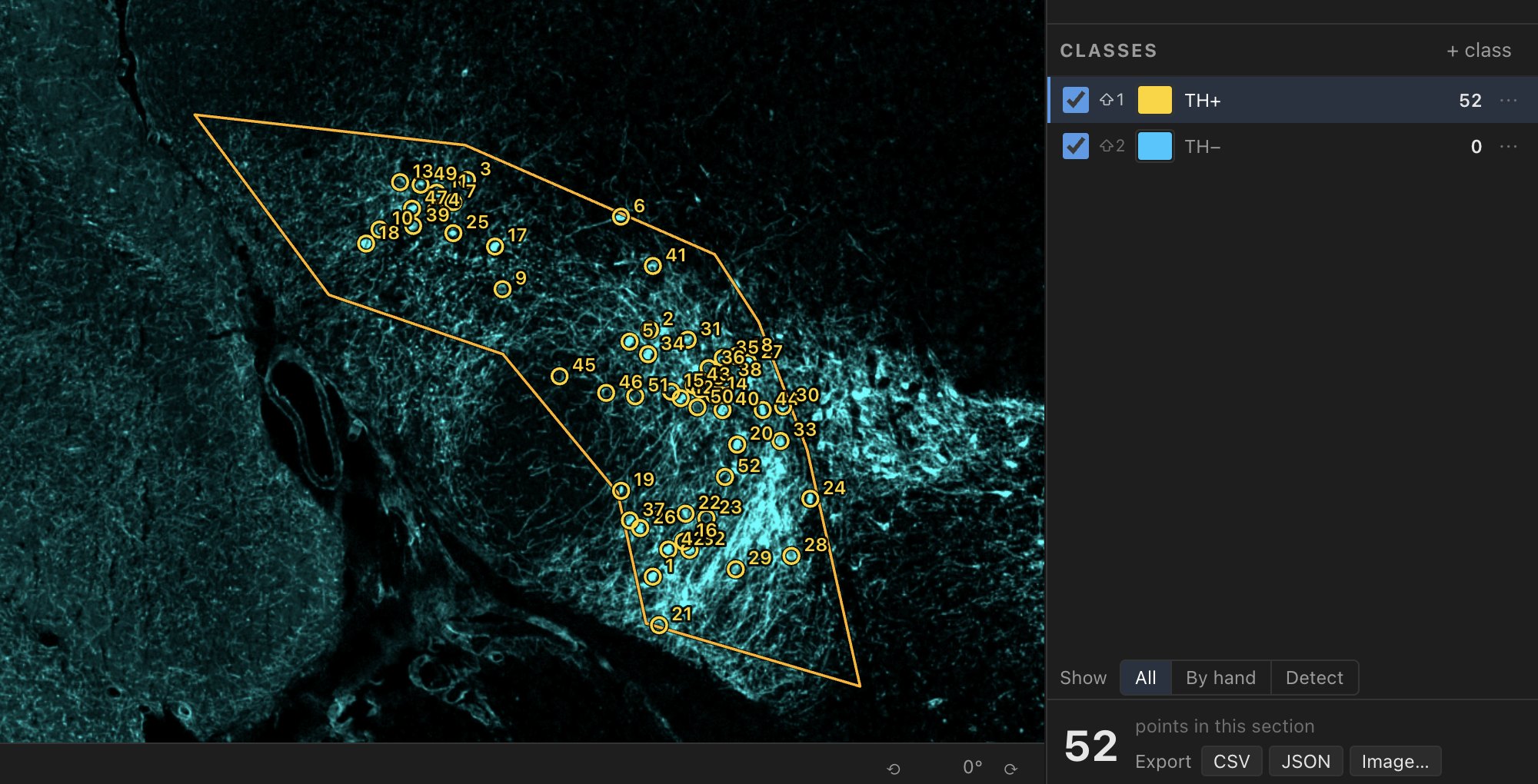
Task: Select point marker labeled 19
Action: (621, 490)
